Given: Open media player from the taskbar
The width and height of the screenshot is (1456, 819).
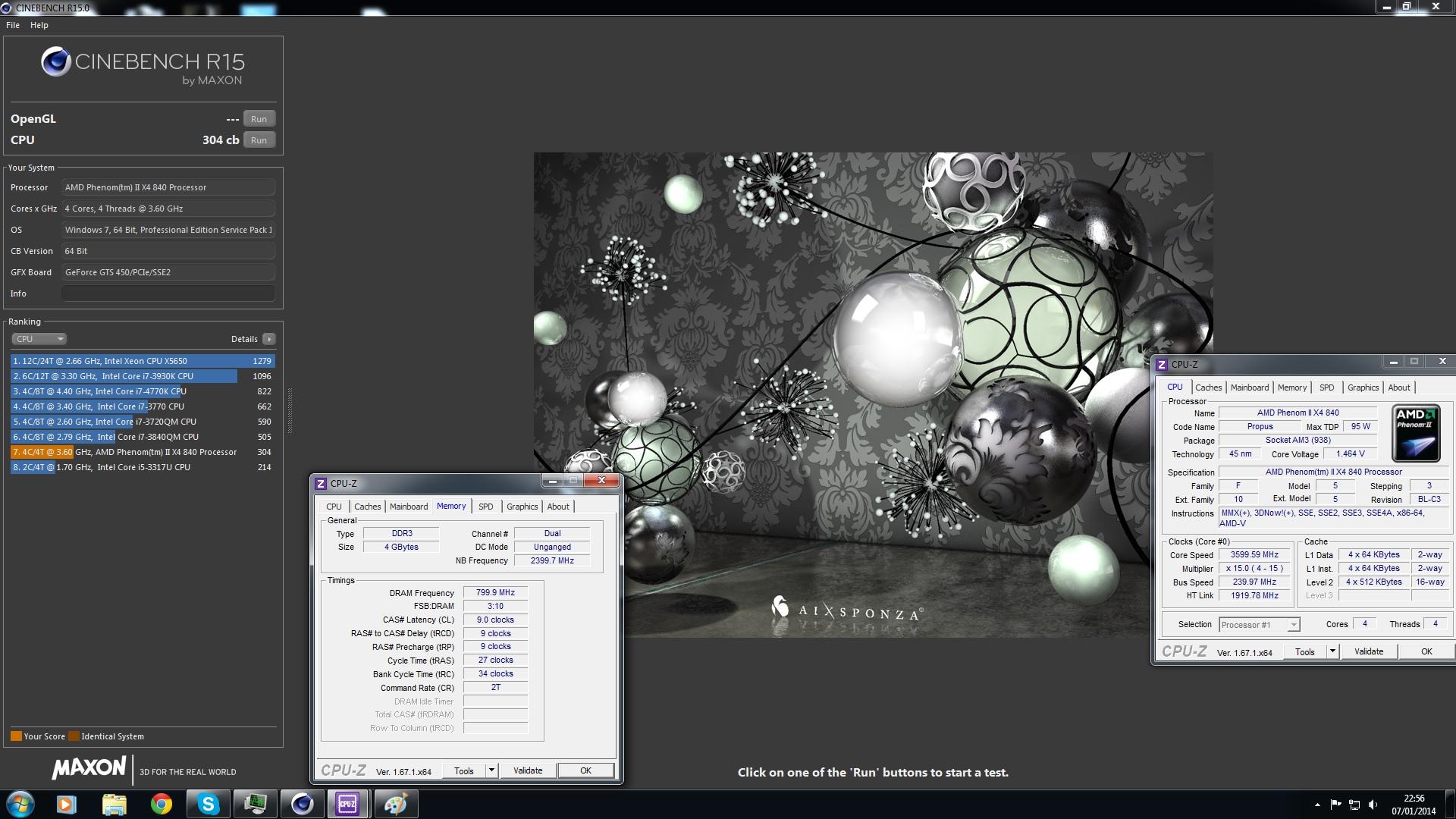Looking at the screenshot, I should coord(67,804).
